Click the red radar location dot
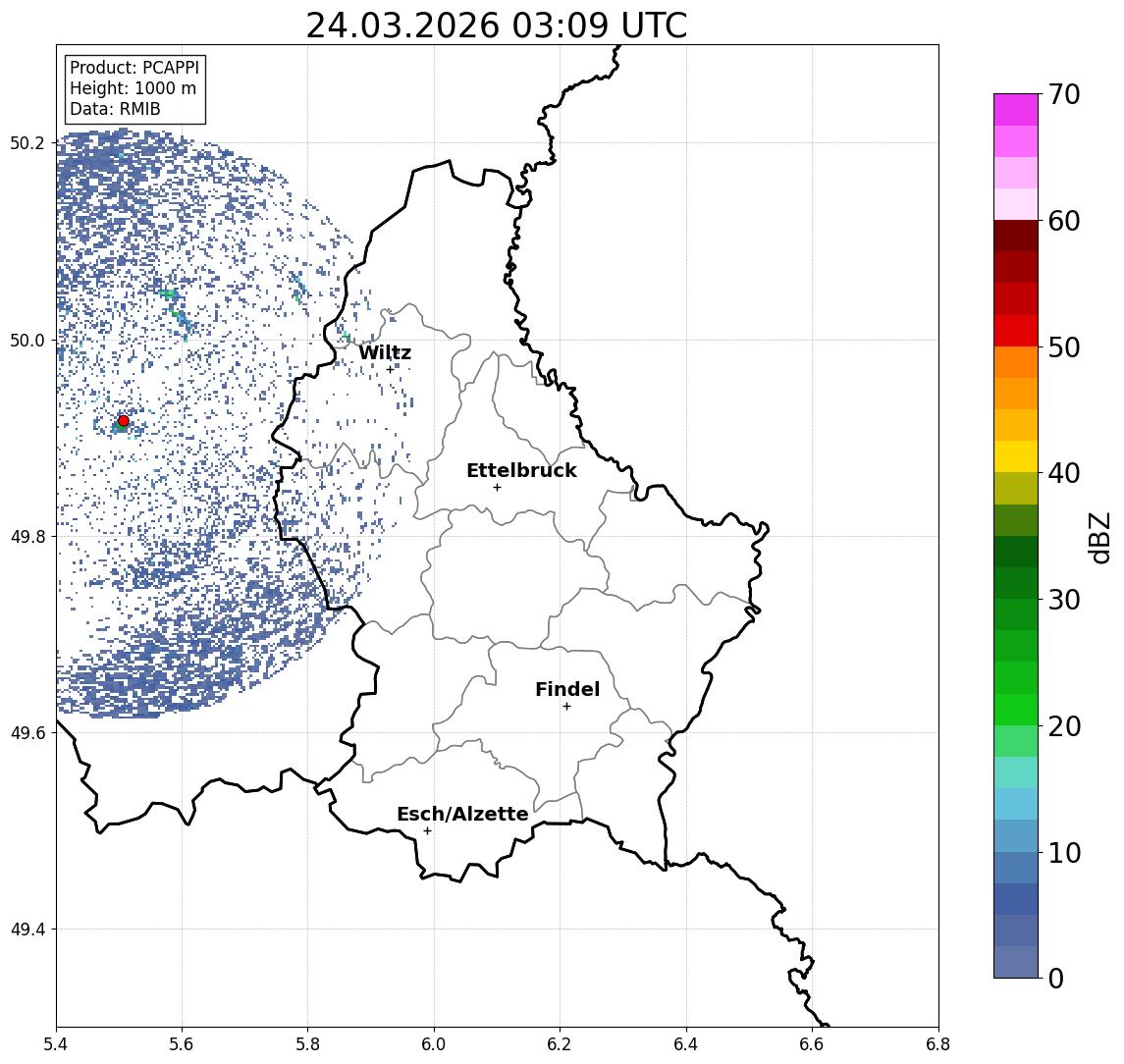 tap(124, 421)
